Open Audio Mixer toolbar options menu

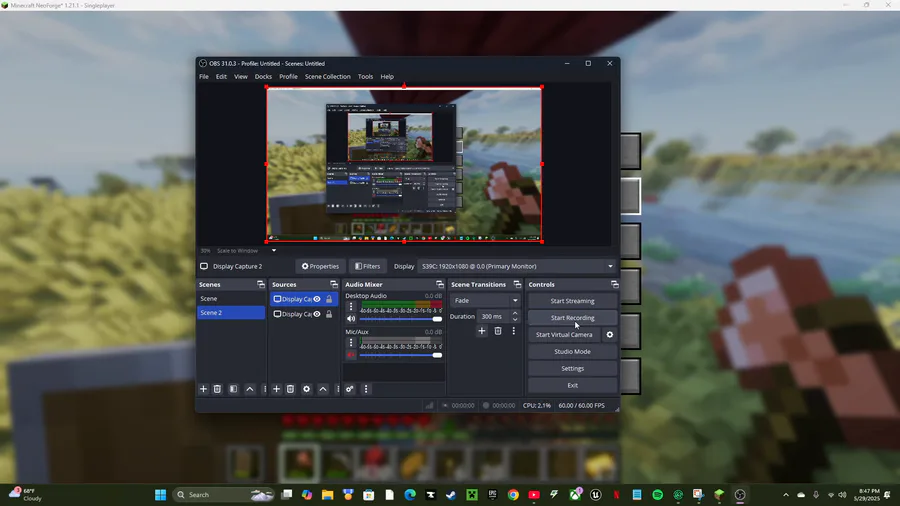pyautogui.click(x=366, y=389)
